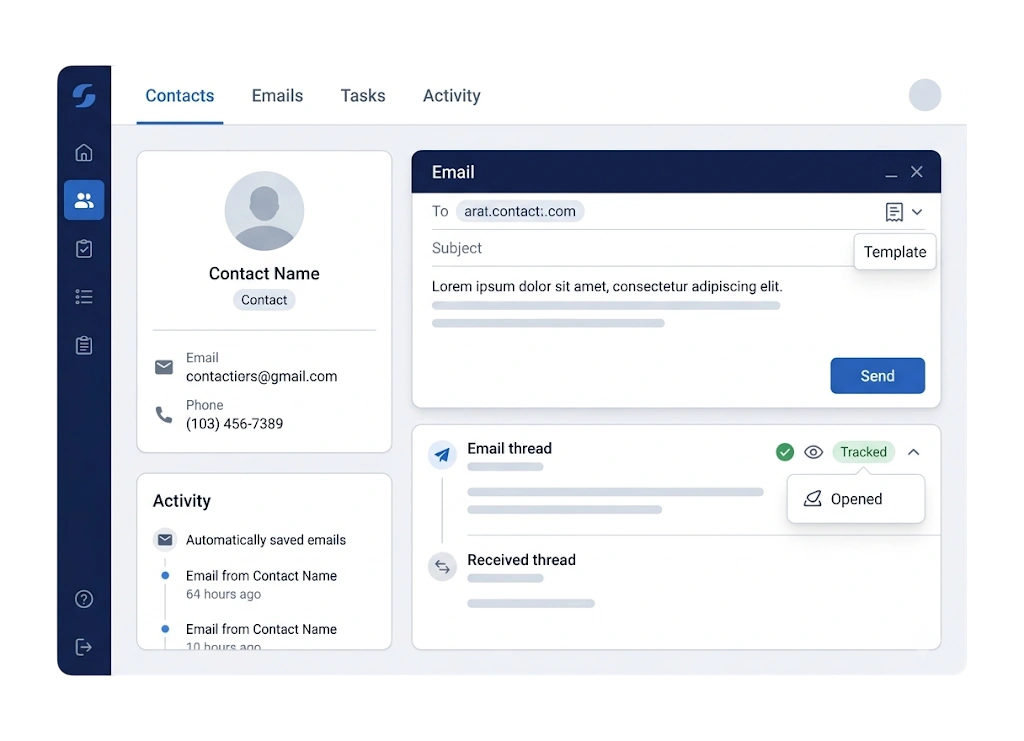The image size is (1024, 741).
Task: Click the Send button
Action: (x=877, y=375)
